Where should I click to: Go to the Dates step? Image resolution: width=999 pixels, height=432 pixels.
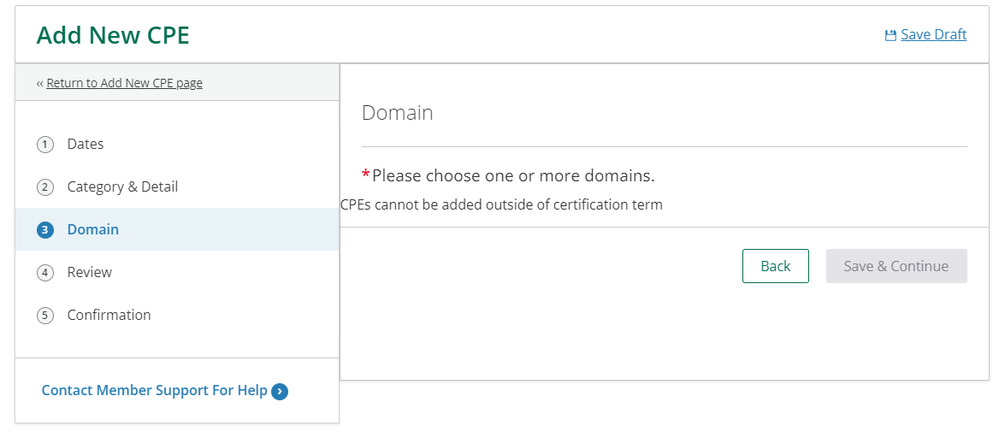coord(85,145)
